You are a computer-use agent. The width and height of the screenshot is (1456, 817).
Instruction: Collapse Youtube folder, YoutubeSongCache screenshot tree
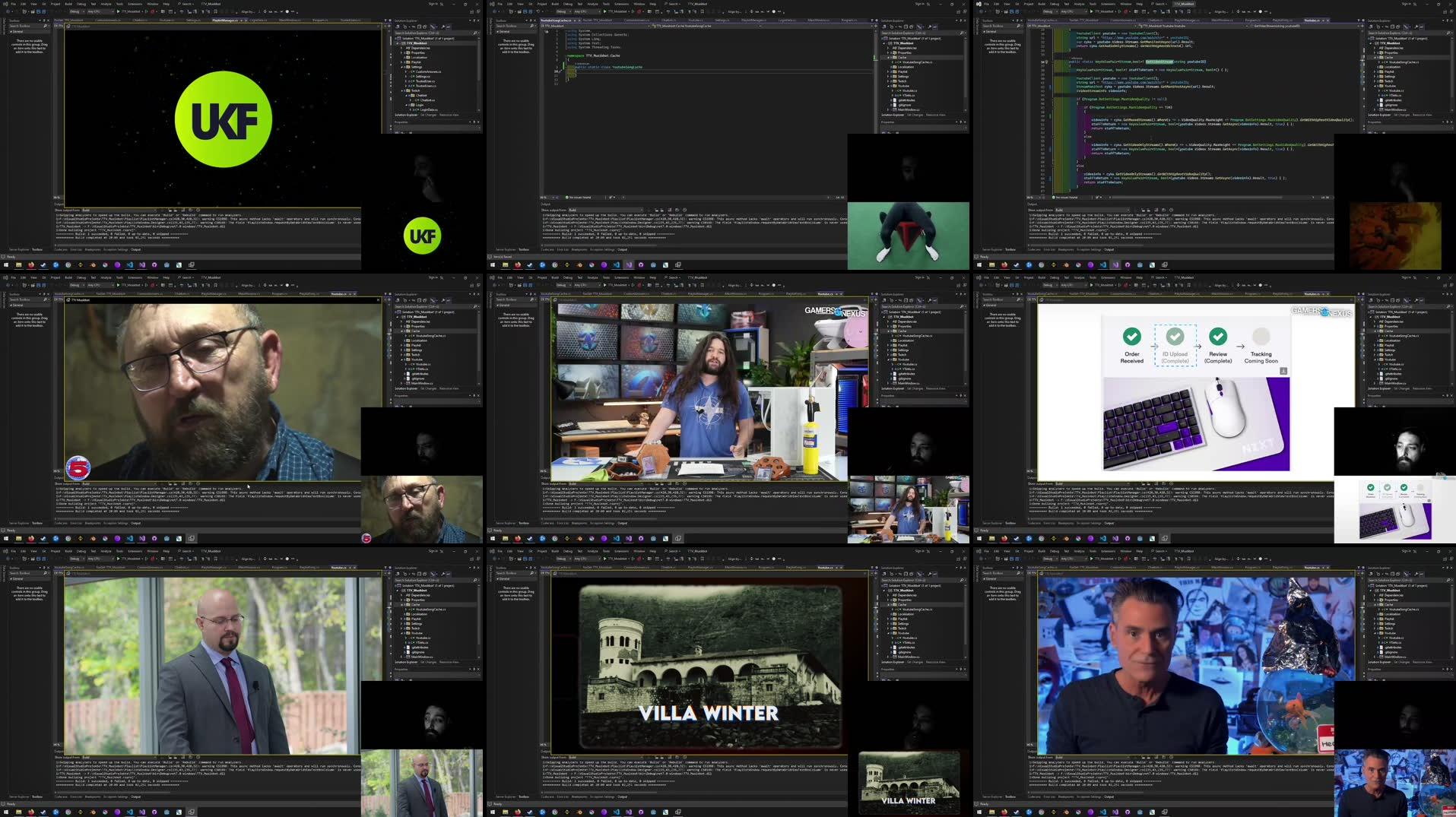point(888,86)
